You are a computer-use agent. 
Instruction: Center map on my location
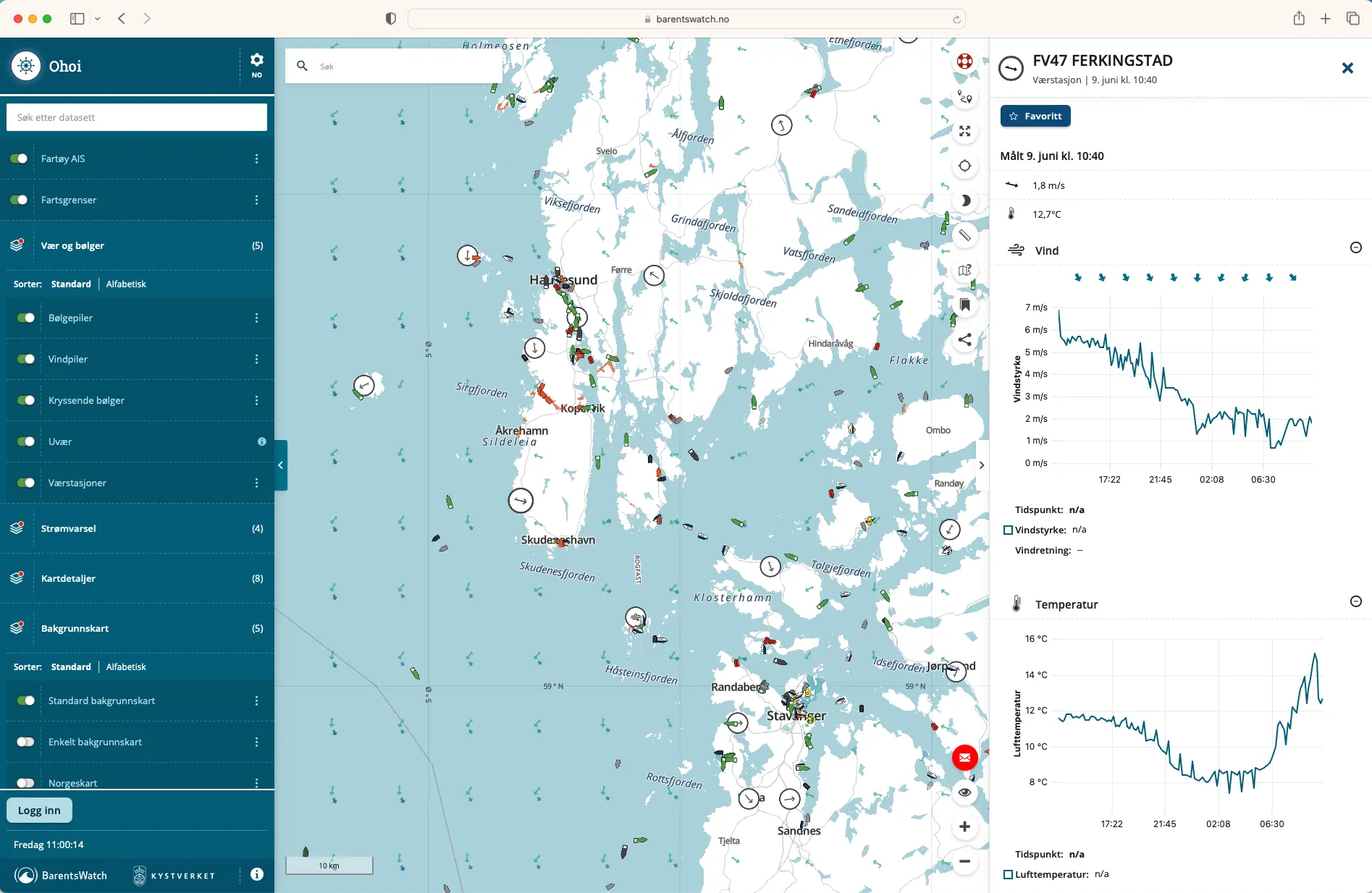[964, 166]
